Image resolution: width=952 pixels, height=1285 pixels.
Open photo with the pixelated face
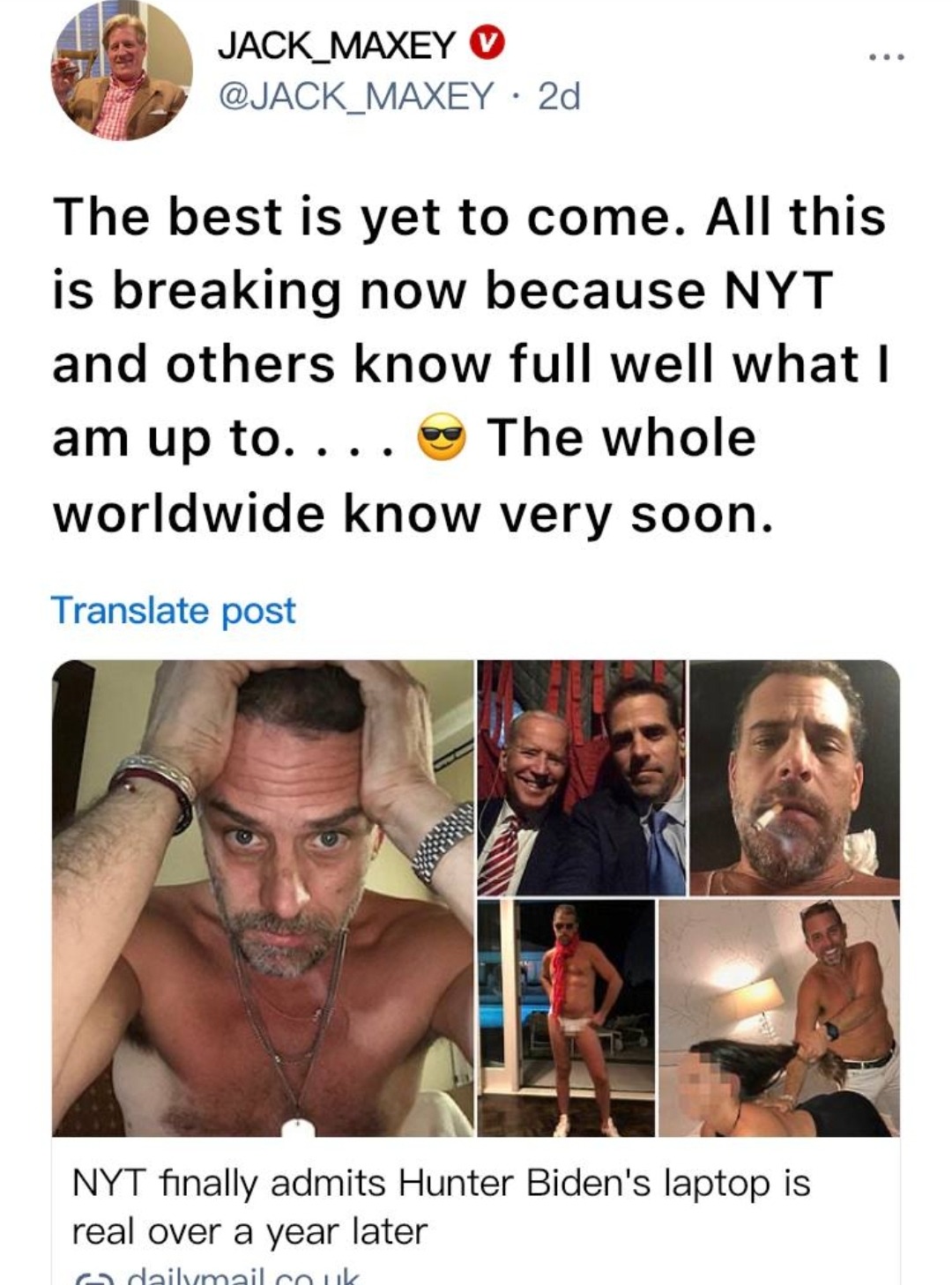(x=779, y=1018)
